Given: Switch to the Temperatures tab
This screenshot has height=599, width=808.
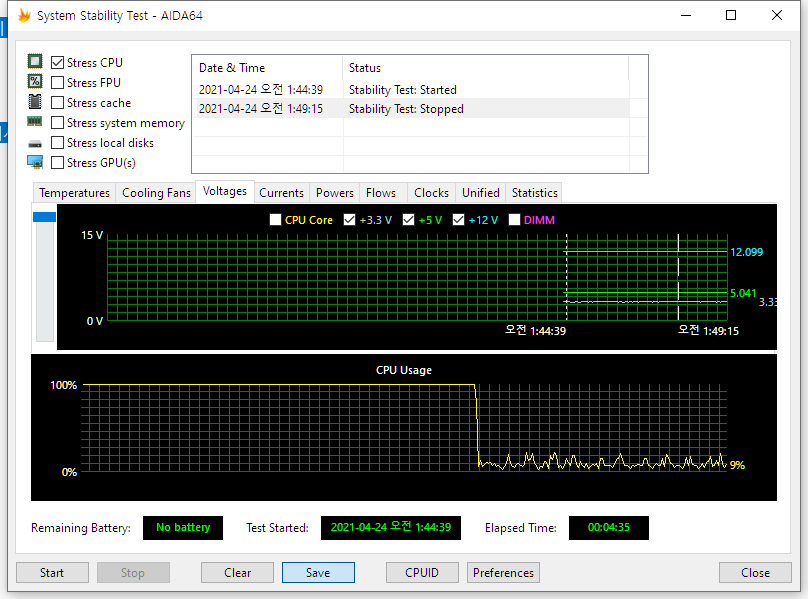Looking at the screenshot, I should click(x=74, y=193).
